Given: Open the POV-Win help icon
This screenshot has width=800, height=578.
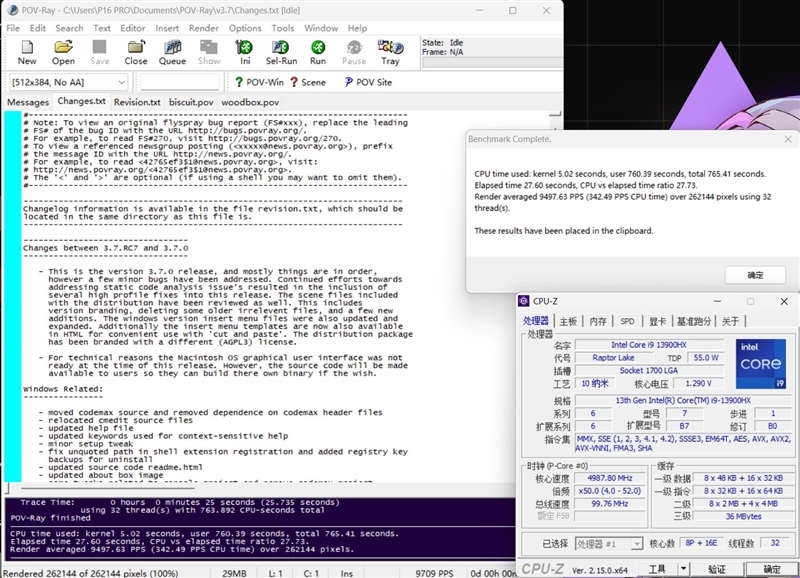Looking at the screenshot, I should pyautogui.click(x=259, y=82).
